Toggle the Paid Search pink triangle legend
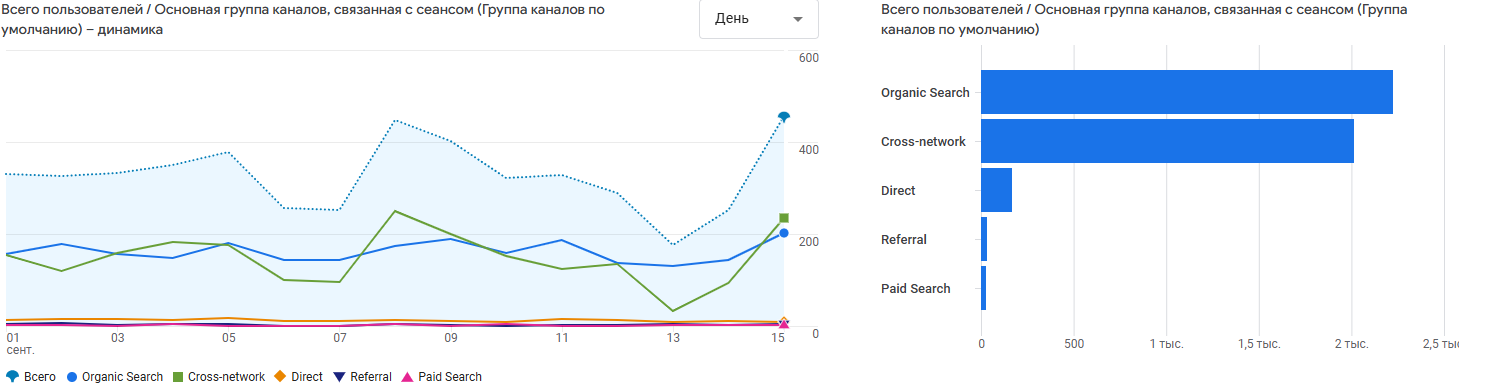 point(406,377)
